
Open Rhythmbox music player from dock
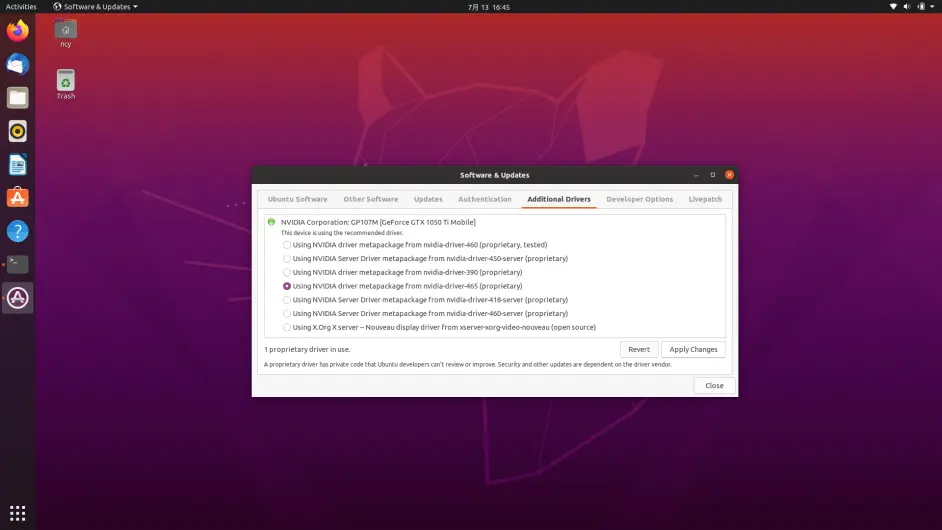(17, 131)
